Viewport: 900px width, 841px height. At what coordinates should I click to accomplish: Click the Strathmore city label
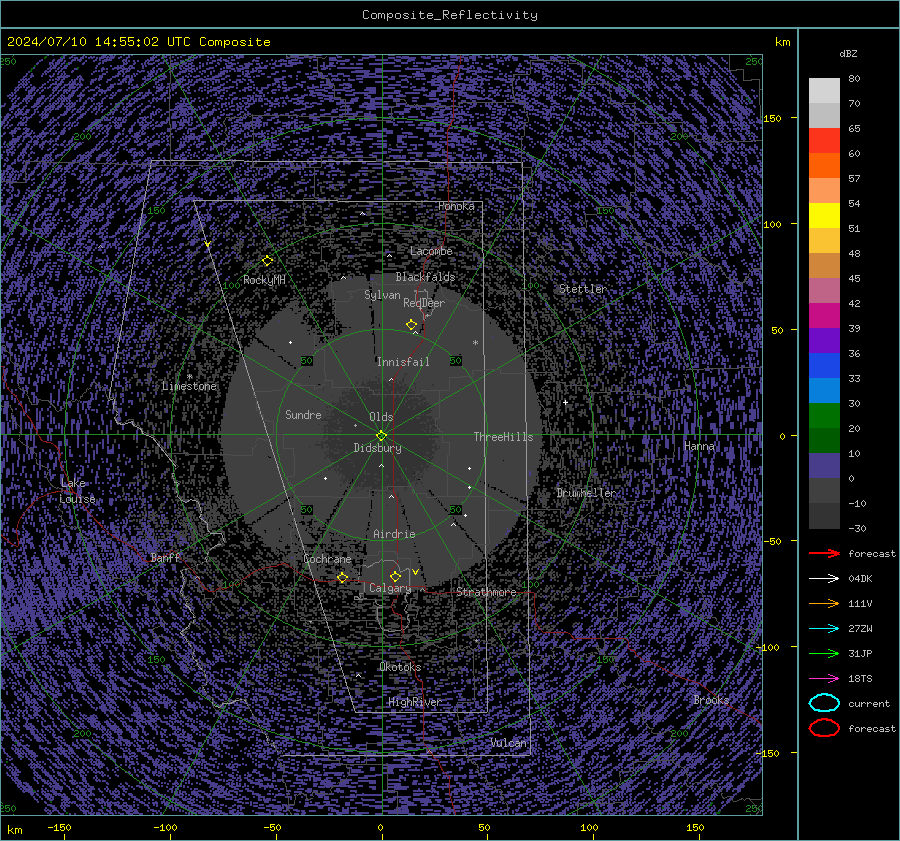point(486,592)
